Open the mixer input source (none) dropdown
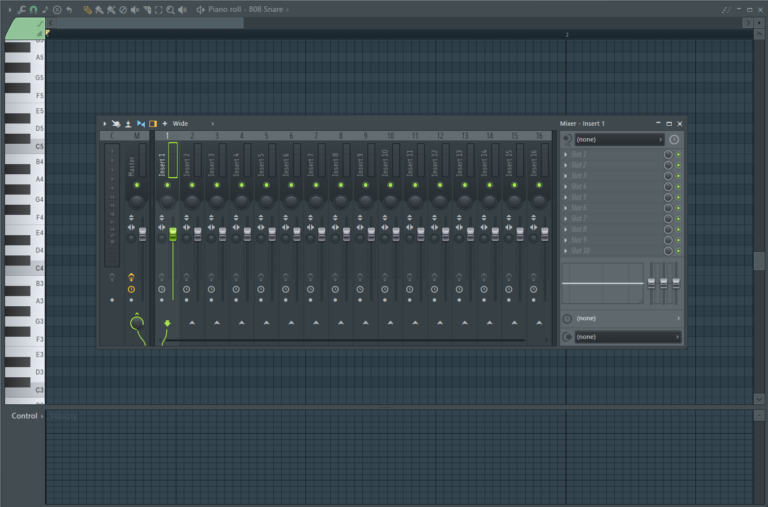 620,140
